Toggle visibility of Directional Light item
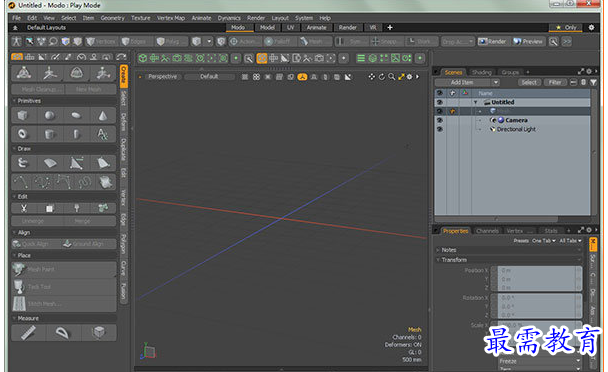The image size is (608, 372). [439, 129]
